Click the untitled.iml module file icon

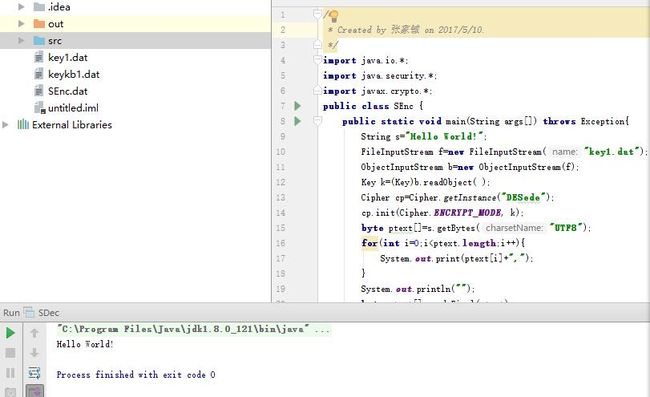click(39, 108)
